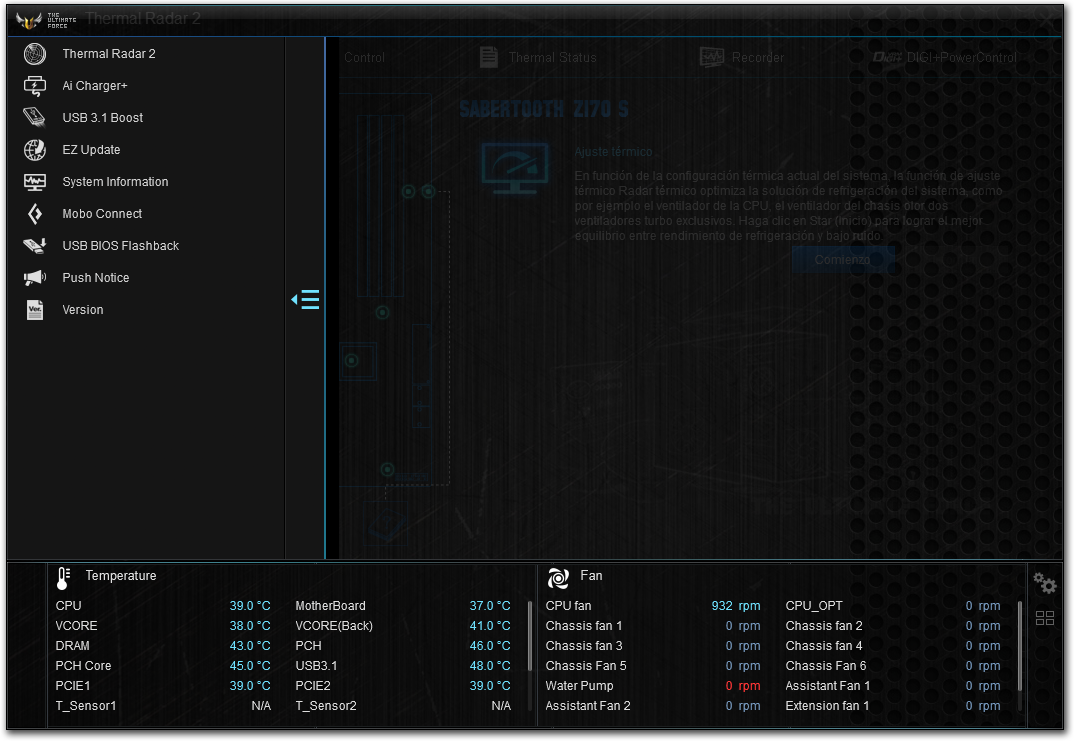Click the Recorder tab icon
This screenshot has width=1081, height=743.
[712, 57]
